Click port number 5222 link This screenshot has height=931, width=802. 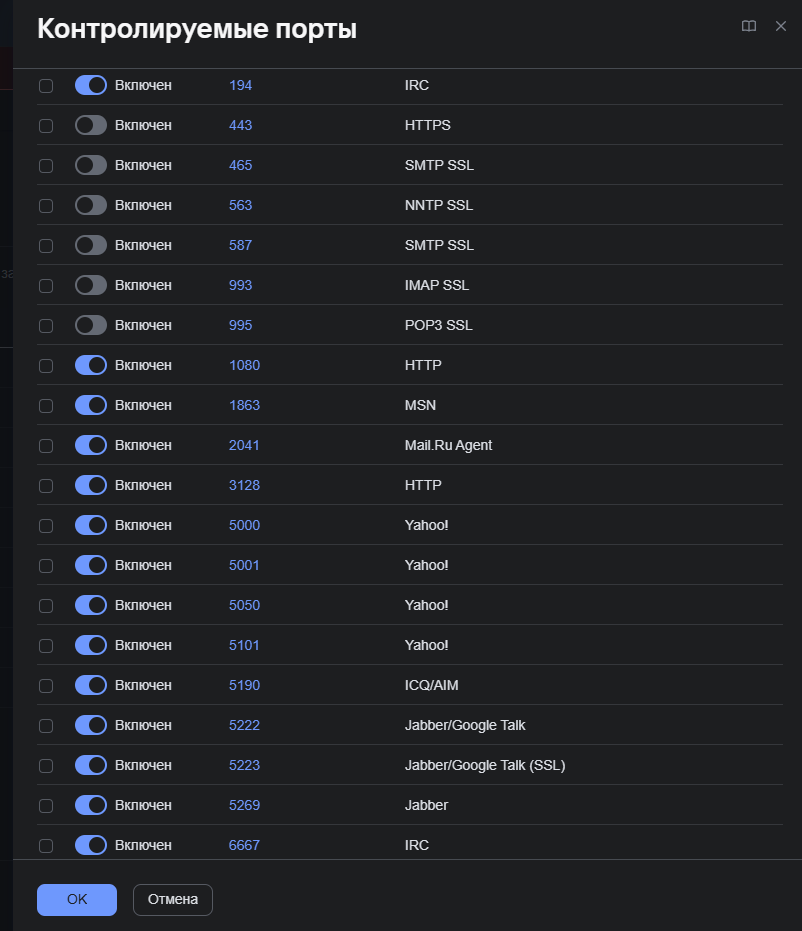tap(245, 725)
